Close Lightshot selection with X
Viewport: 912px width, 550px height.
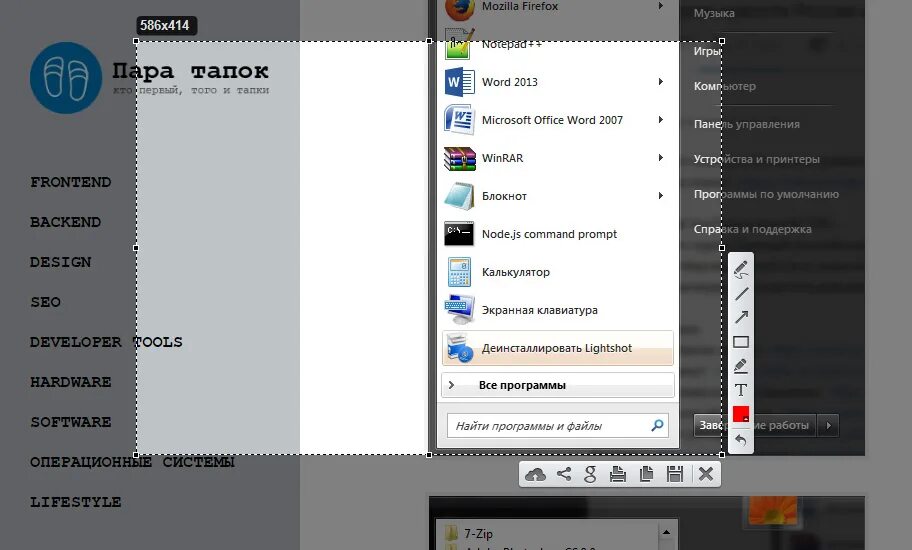[706, 474]
